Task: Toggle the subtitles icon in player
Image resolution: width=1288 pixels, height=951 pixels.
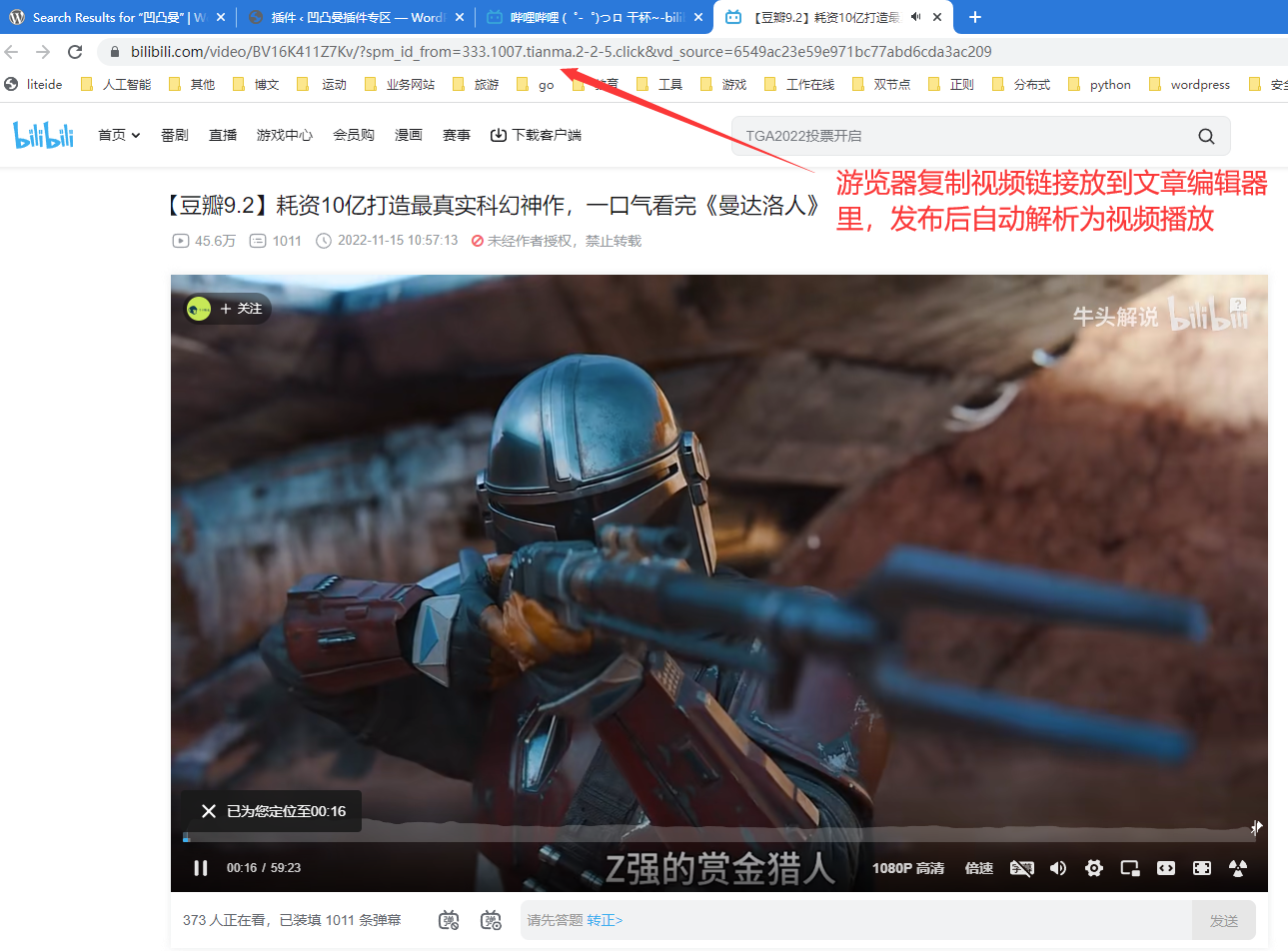Action: point(1022,868)
